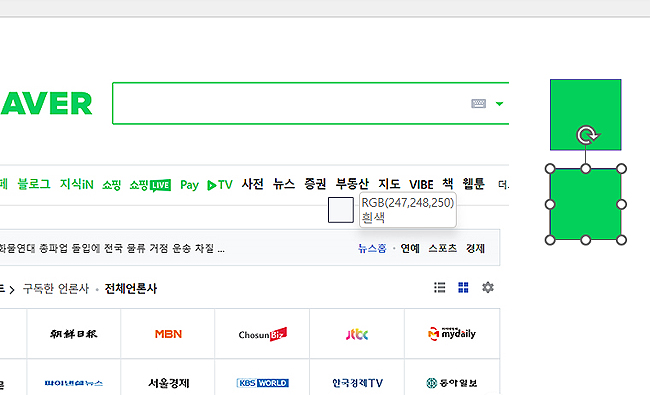Screen dimensions: 650x395
Task: Open the 연예 news link
Action: pyautogui.click(x=410, y=248)
